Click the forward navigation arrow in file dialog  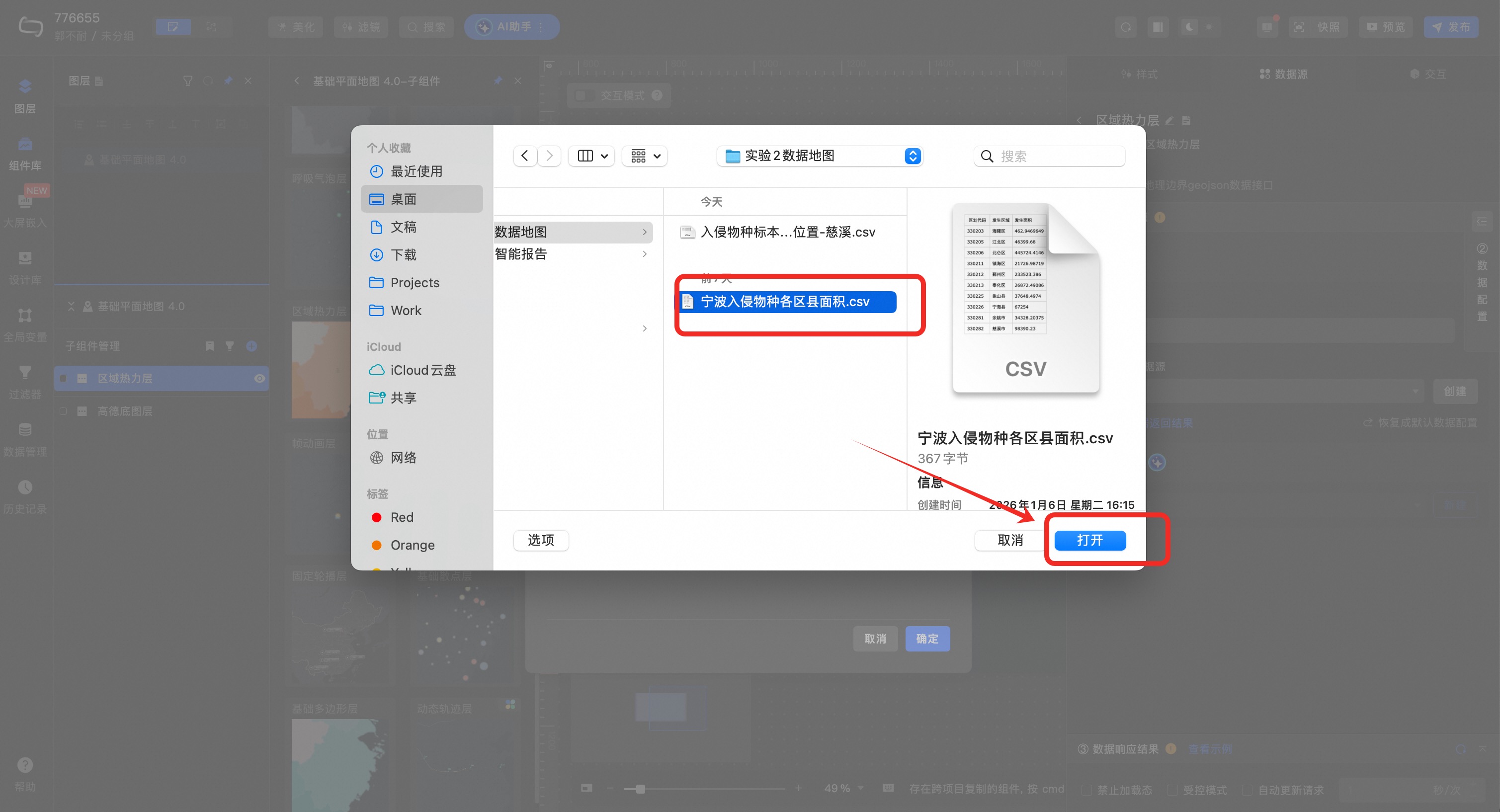549,156
